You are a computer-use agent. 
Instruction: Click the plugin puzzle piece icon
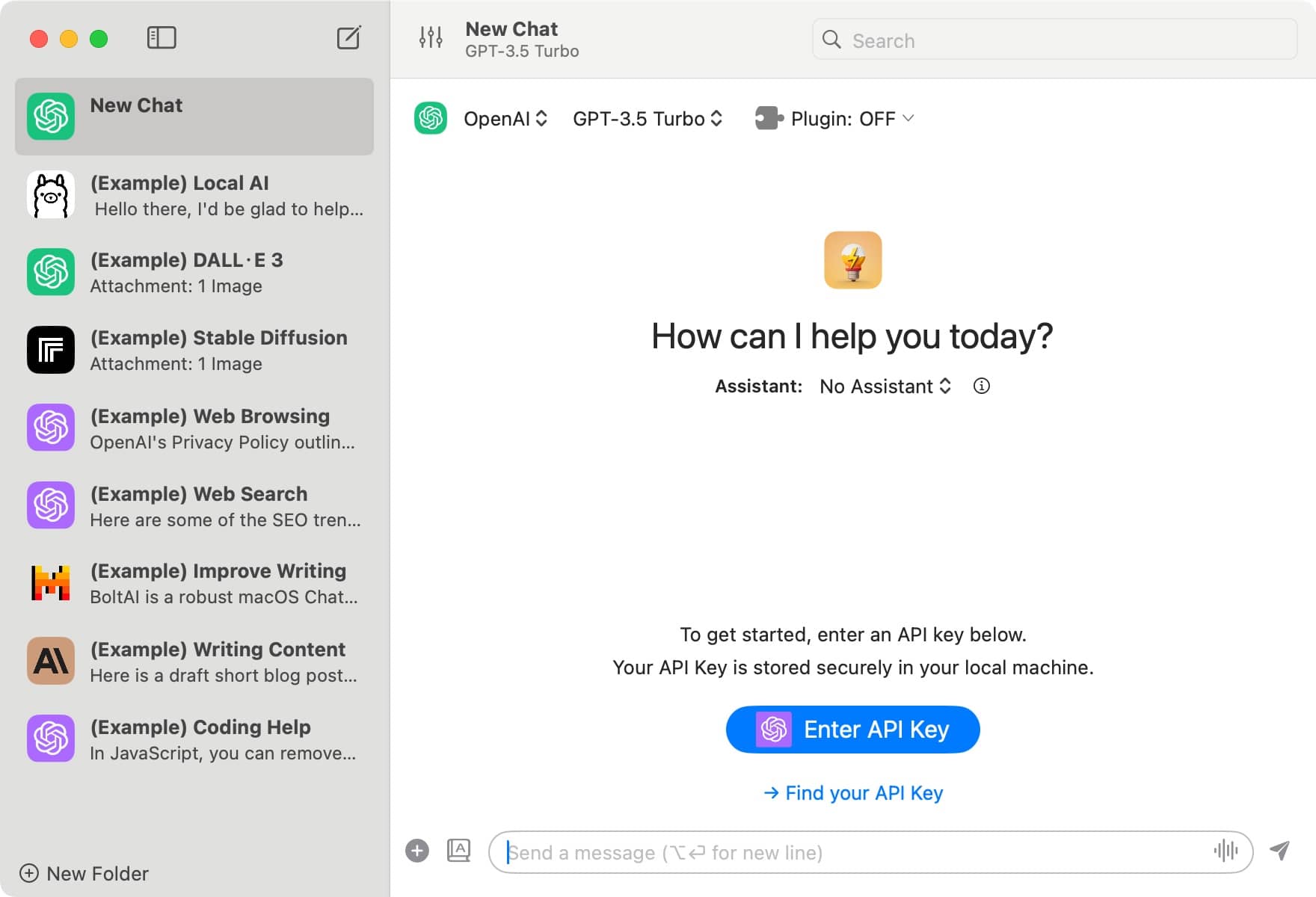tap(769, 118)
